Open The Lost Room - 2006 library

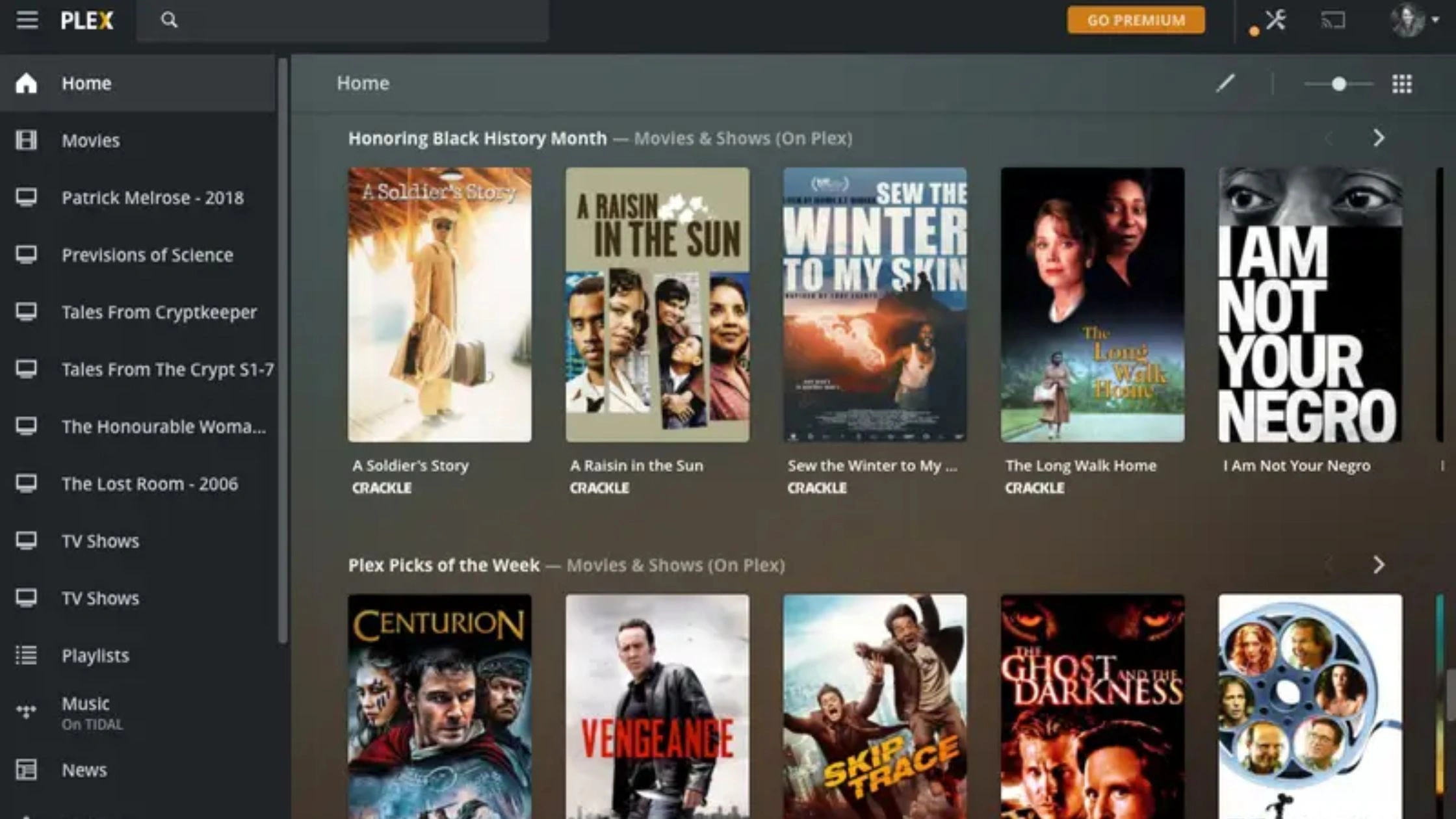coord(149,484)
